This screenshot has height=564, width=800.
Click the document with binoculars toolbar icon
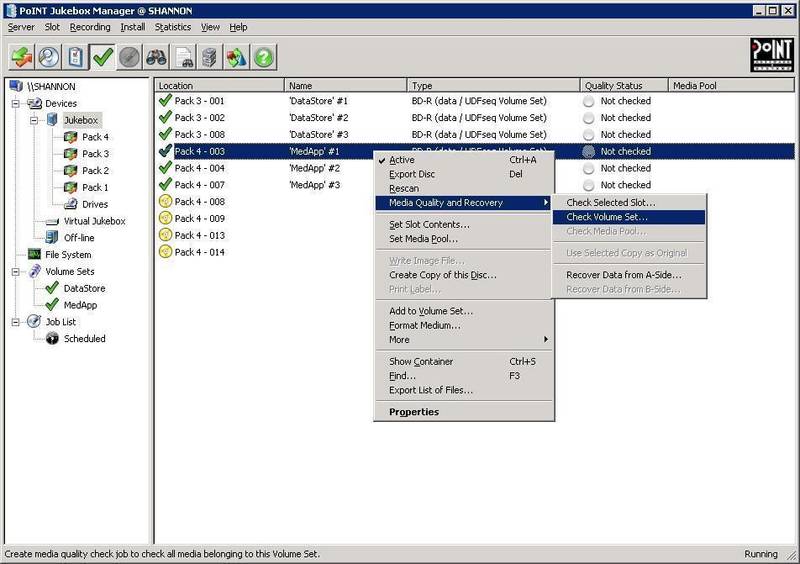click(183, 57)
